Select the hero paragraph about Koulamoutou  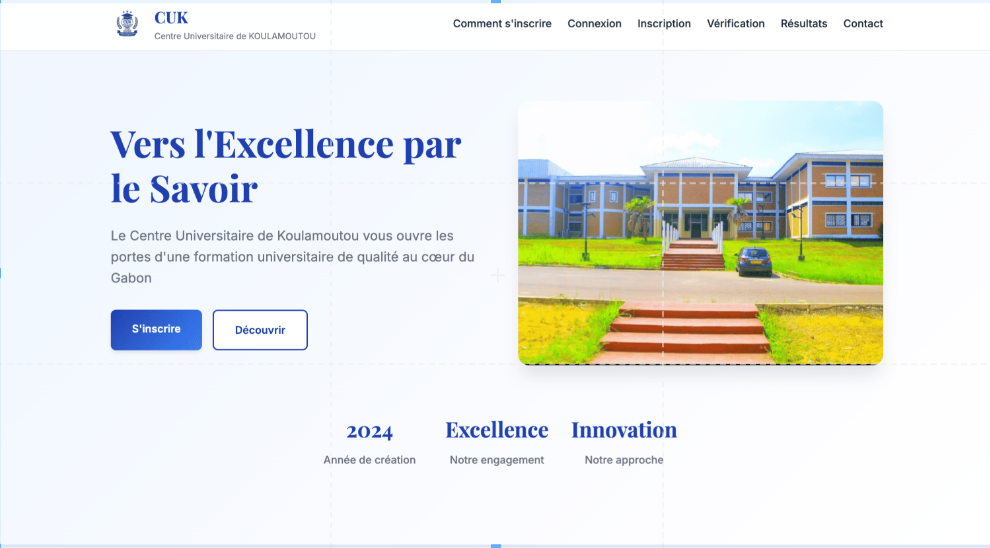pyautogui.click(x=292, y=256)
